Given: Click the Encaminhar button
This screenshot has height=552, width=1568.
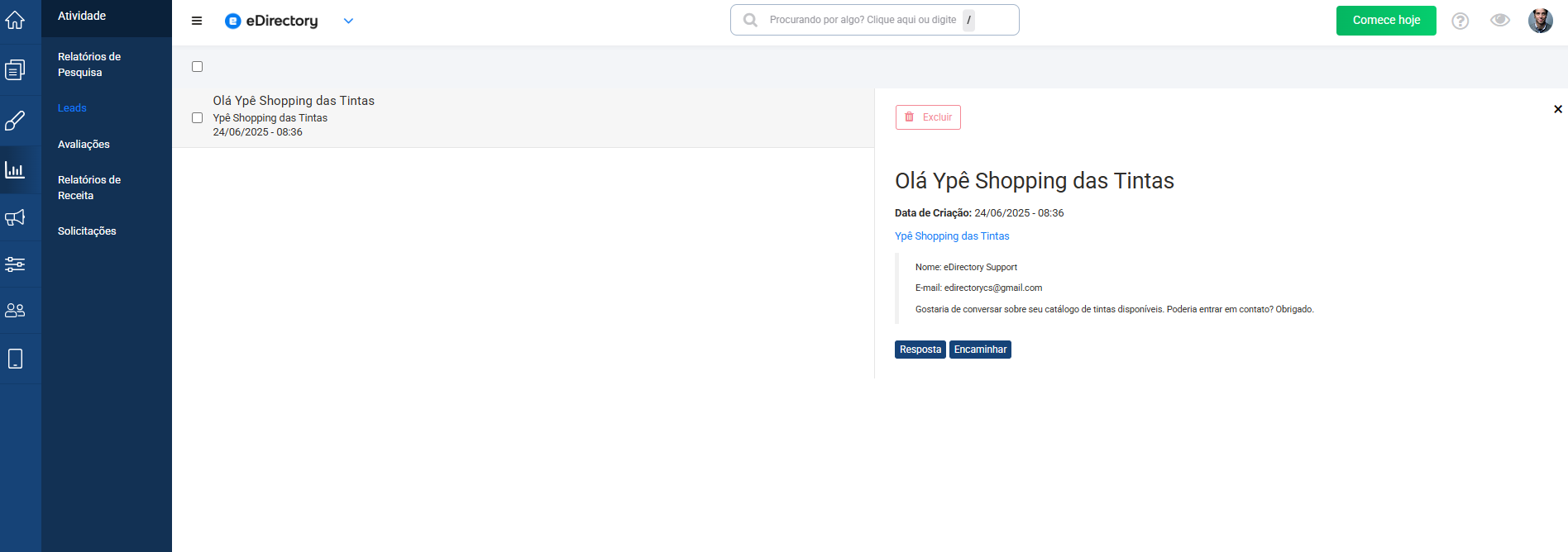Looking at the screenshot, I should pyautogui.click(x=980, y=350).
